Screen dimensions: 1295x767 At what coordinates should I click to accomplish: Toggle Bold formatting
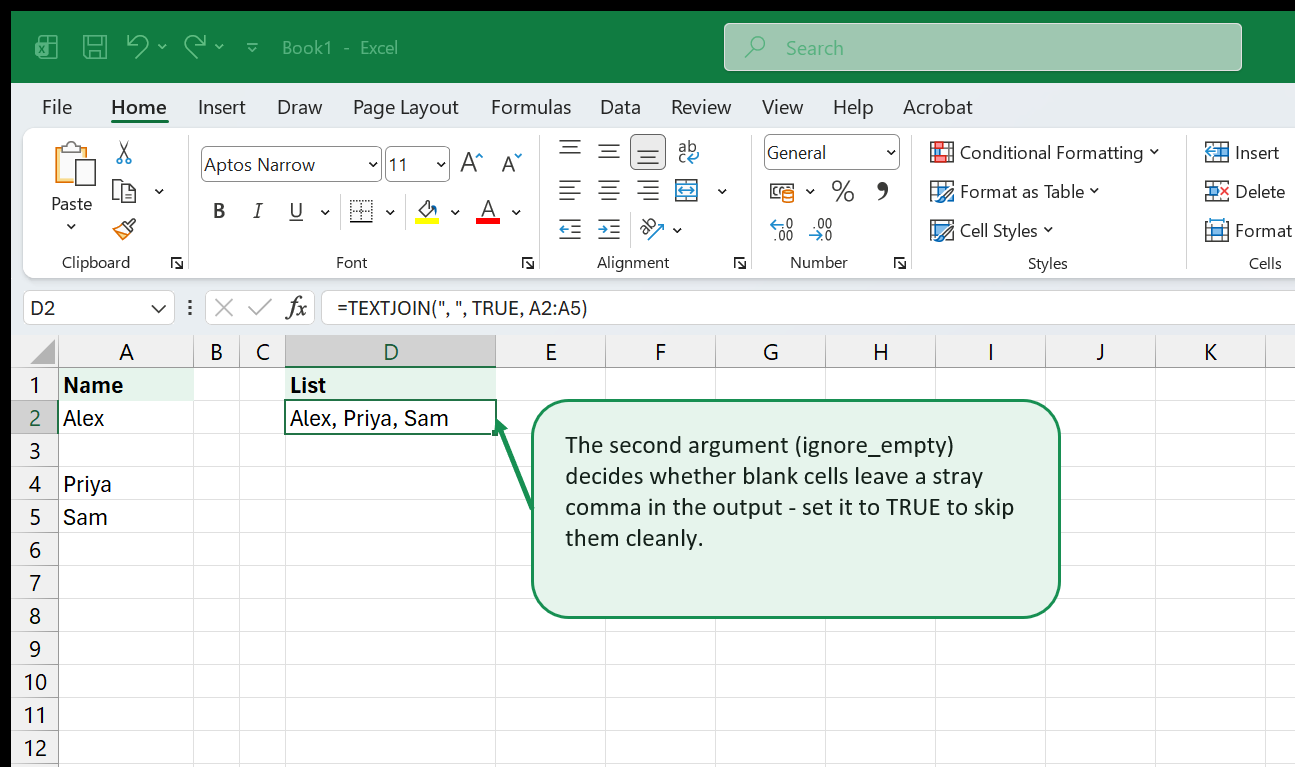[219, 211]
